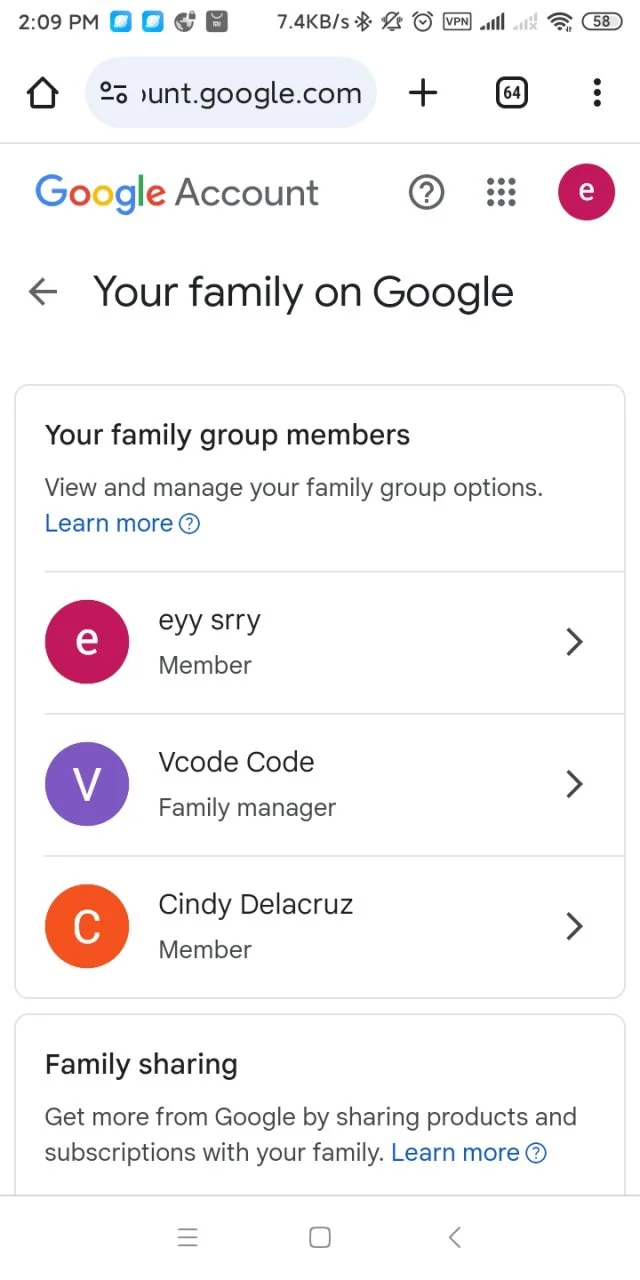Go back using the arrow beside title
Viewport: 640px width, 1280px height.
pyautogui.click(x=43, y=292)
